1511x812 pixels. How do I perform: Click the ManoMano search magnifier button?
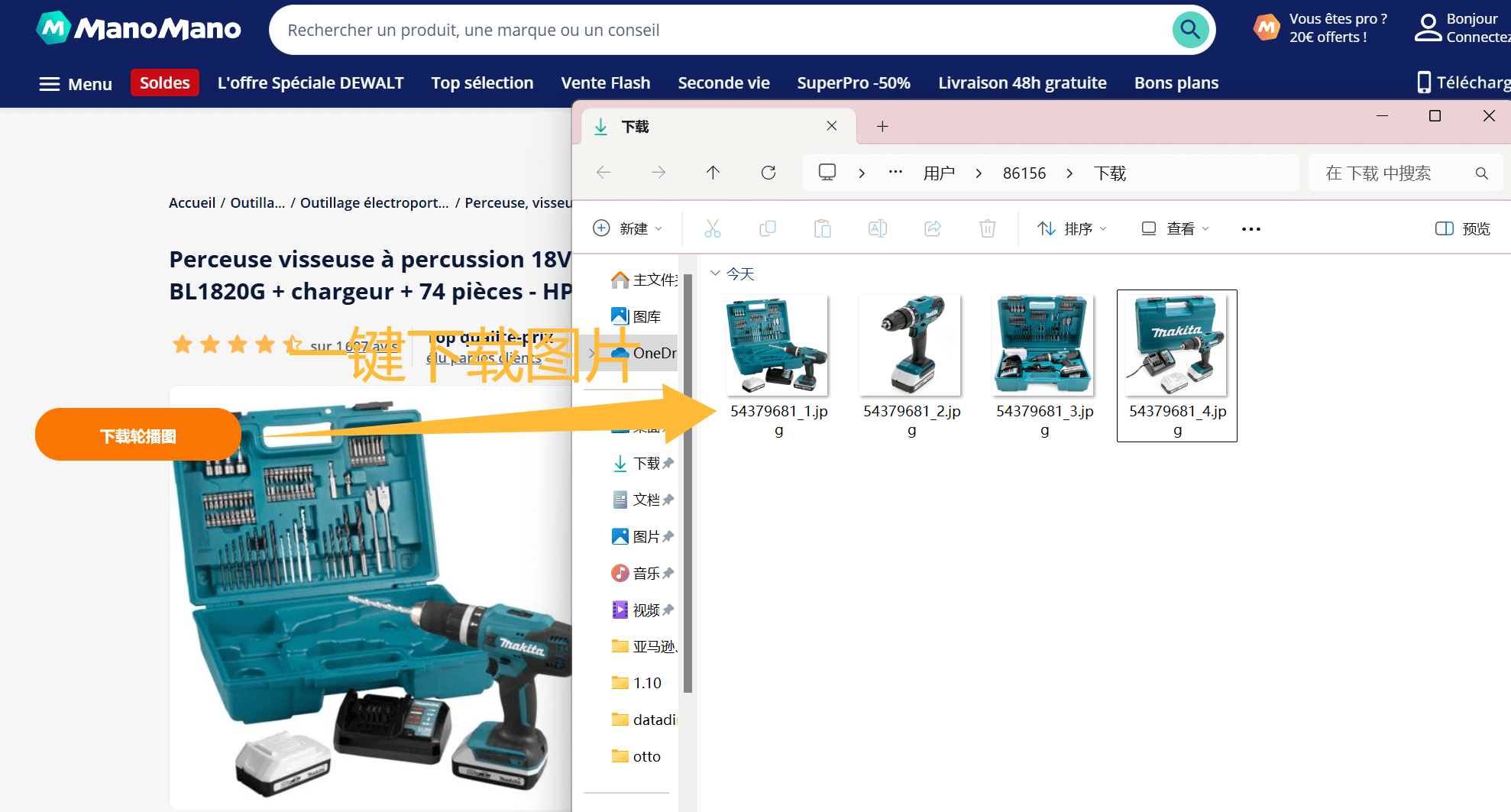1190,30
